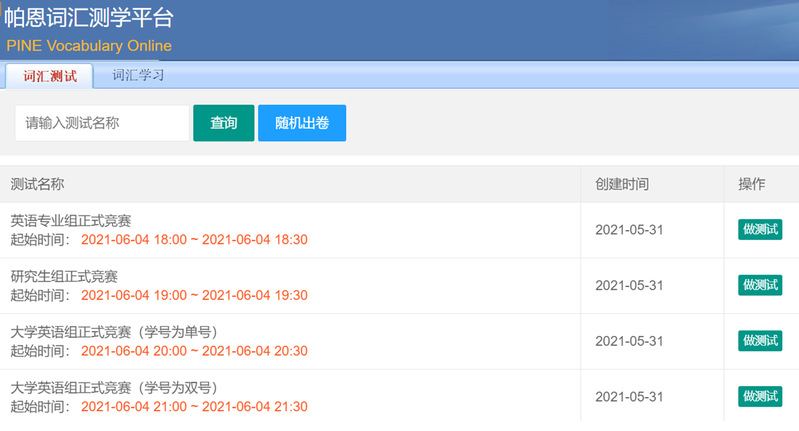Image resolution: width=799 pixels, height=431 pixels.
Task: Click the 21:00 ~ 21:30 start time range
Action: click(x=194, y=407)
